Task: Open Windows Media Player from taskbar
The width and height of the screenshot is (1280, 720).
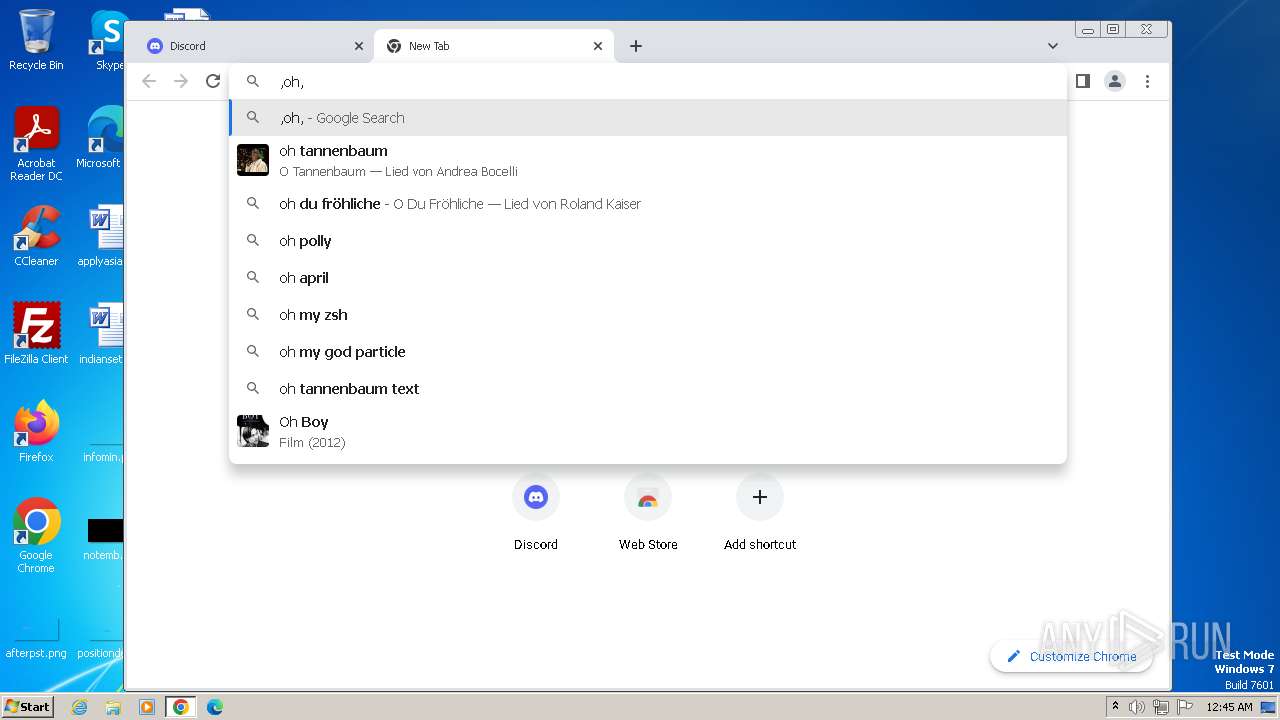Action: coord(146,707)
